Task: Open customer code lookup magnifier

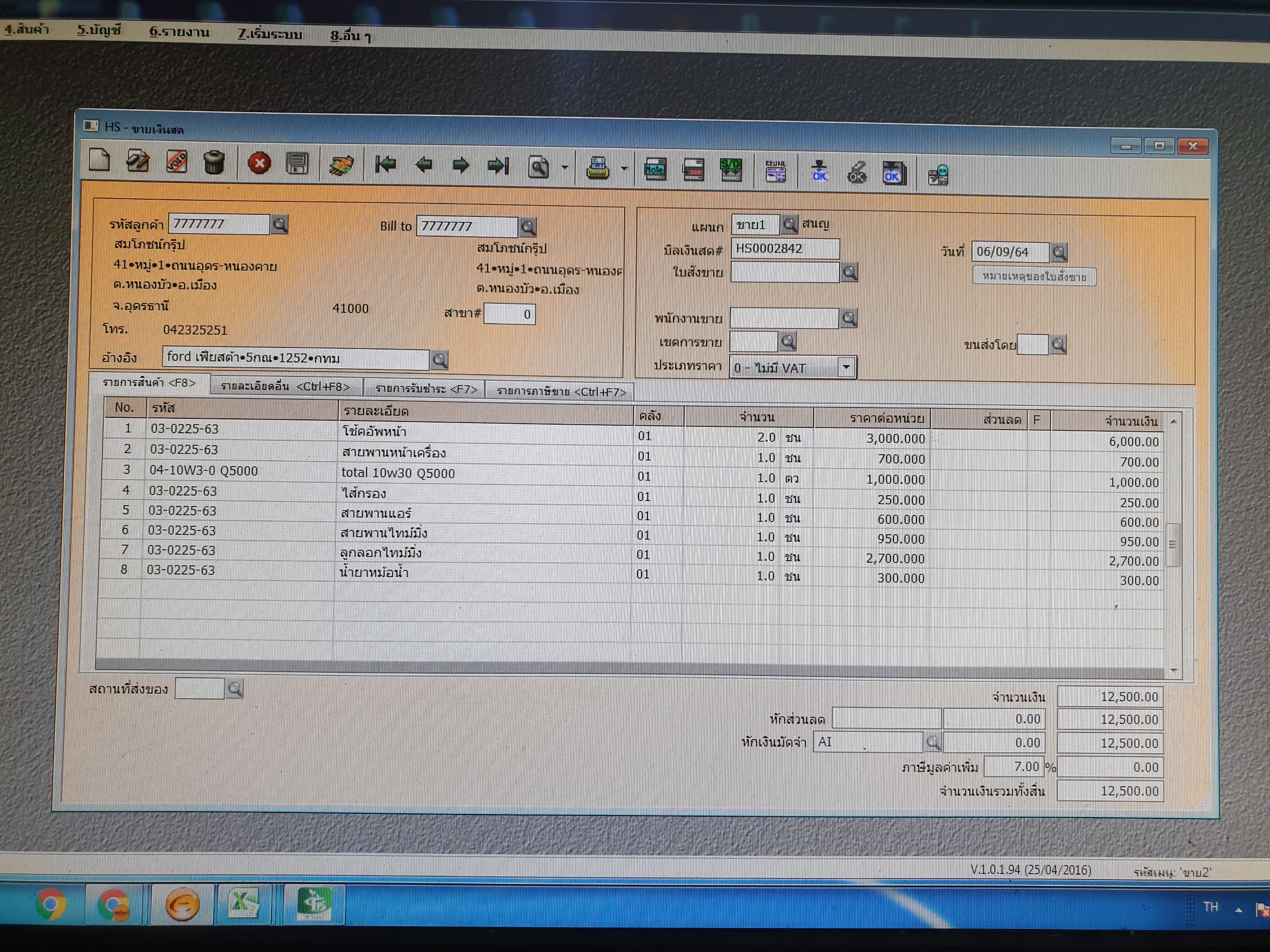Action: tap(280, 224)
